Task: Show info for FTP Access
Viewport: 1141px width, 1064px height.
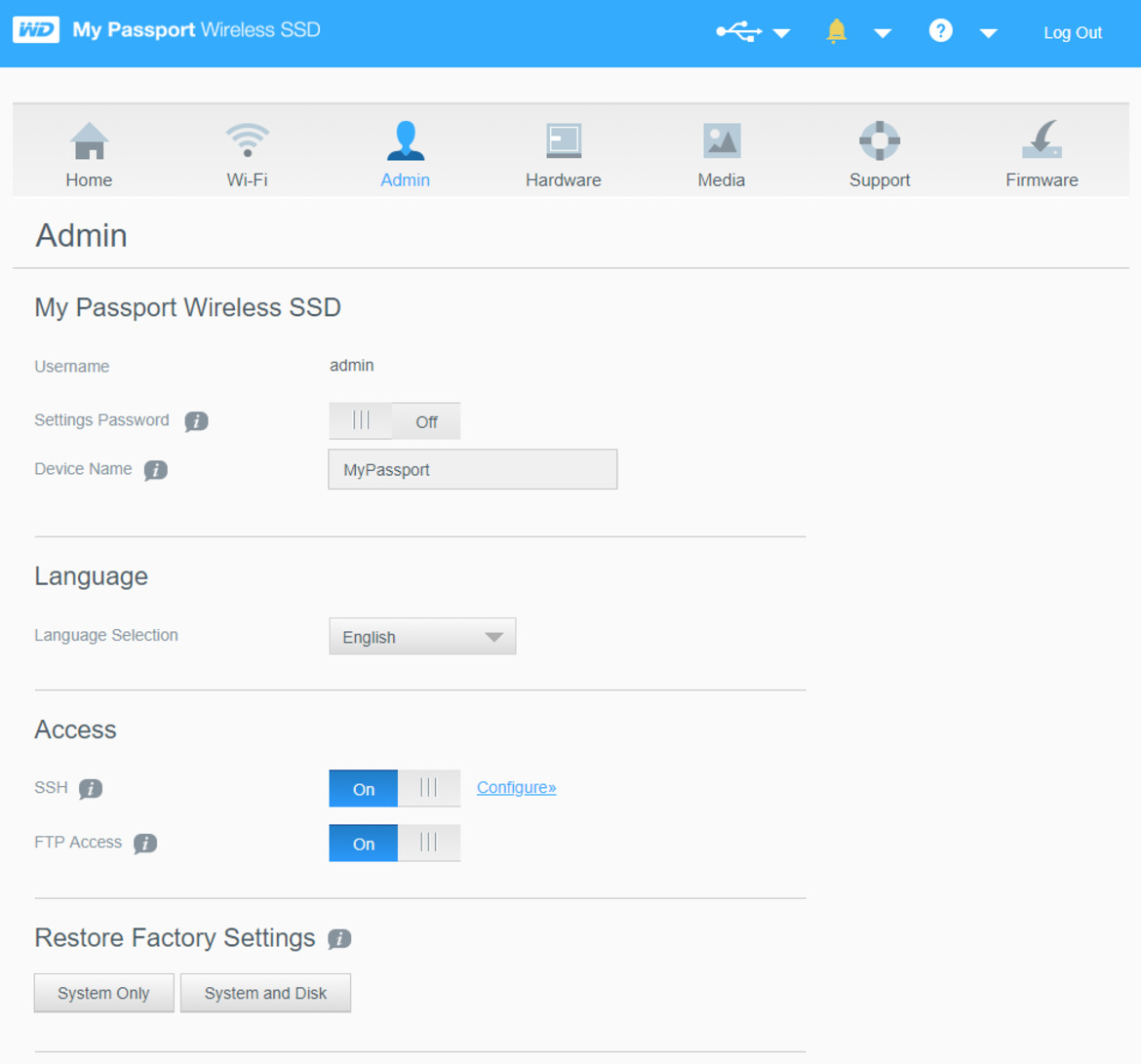Action: coord(145,844)
